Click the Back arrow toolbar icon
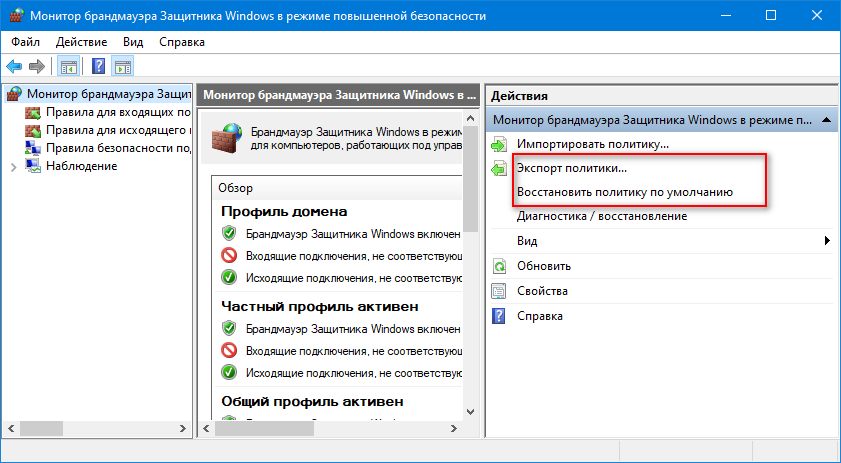841x463 pixels. point(14,67)
